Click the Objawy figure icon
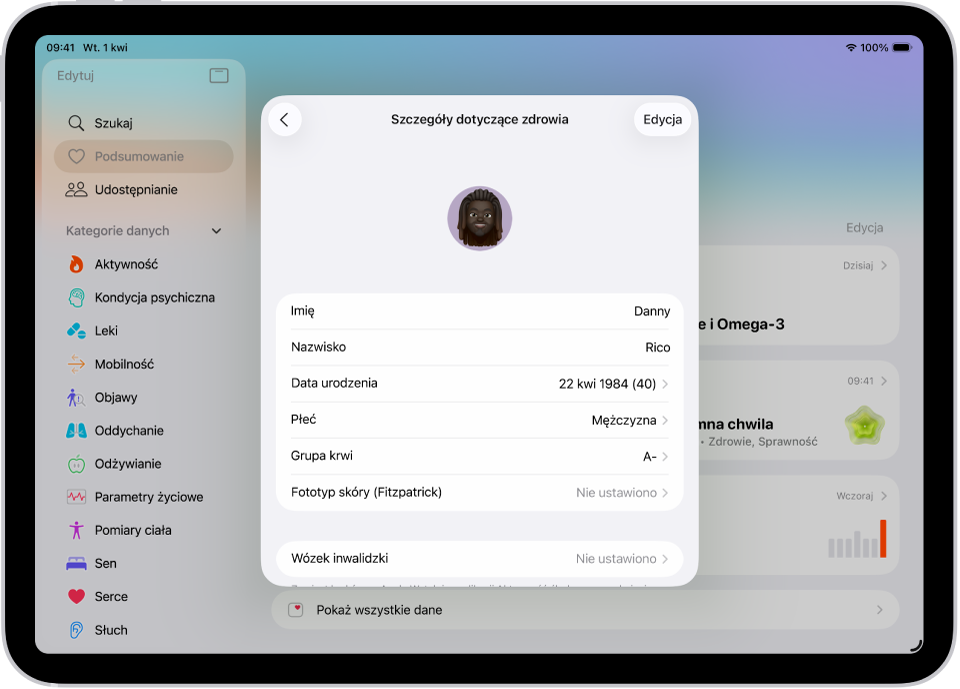Screen dimensions: 960x689 coord(76,397)
